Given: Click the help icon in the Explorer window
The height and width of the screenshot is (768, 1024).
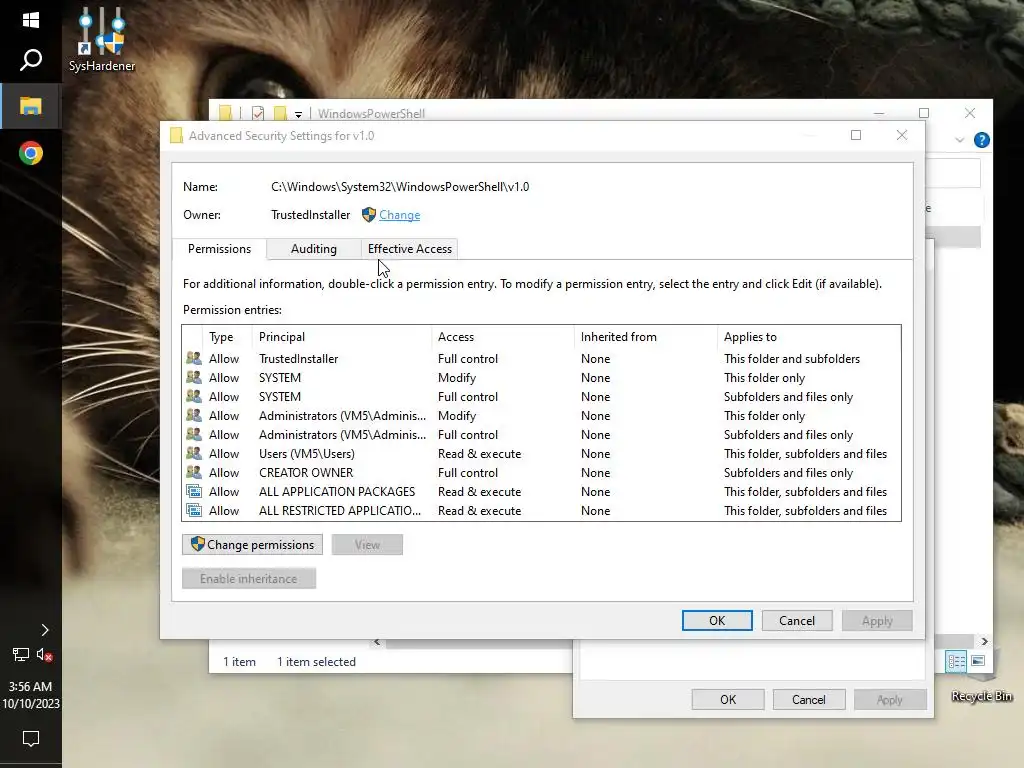Looking at the screenshot, I should pos(982,140).
